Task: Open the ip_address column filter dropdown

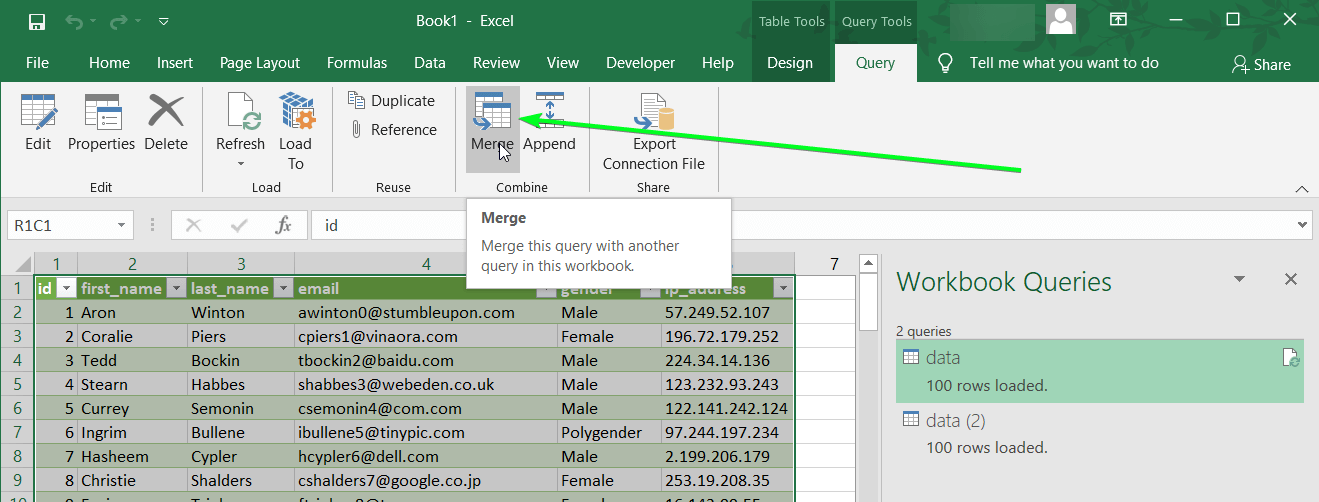Action: (x=782, y=288)
